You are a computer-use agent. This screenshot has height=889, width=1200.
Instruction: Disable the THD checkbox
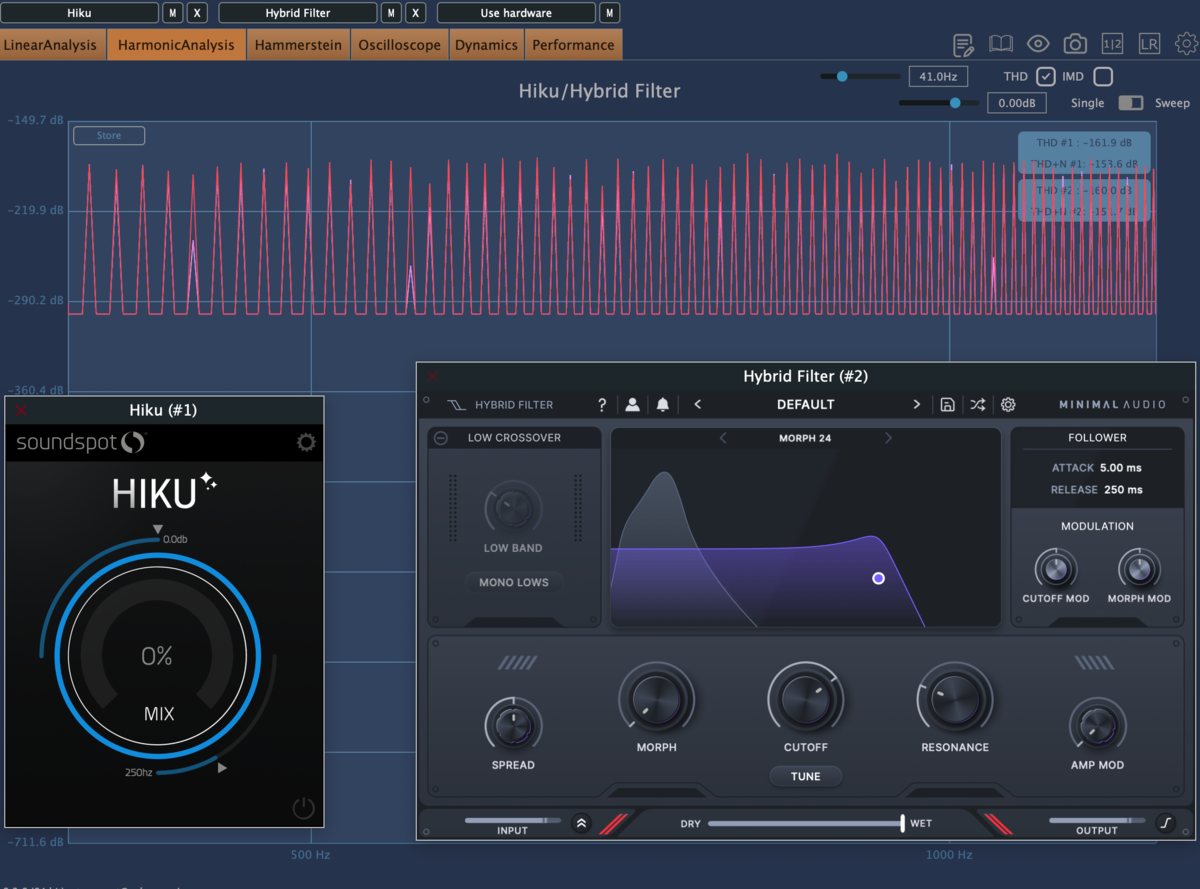point(1046,76)
